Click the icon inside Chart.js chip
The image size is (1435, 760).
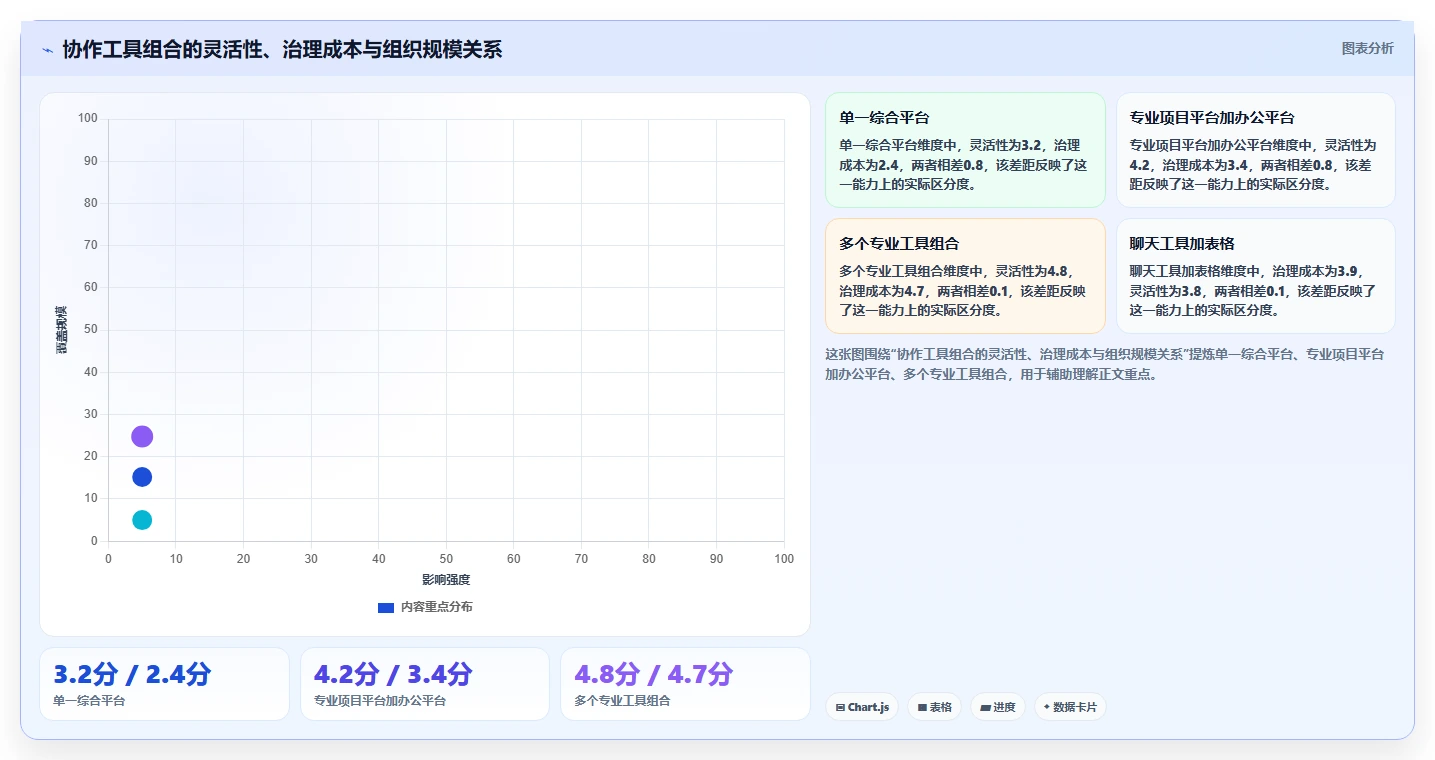(x=840, y=707)
